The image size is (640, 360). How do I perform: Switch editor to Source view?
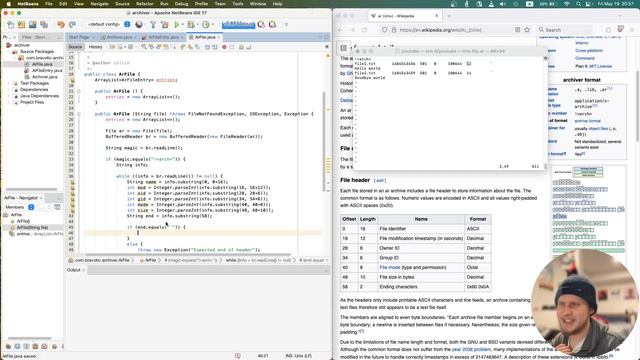tap(75, 47)
